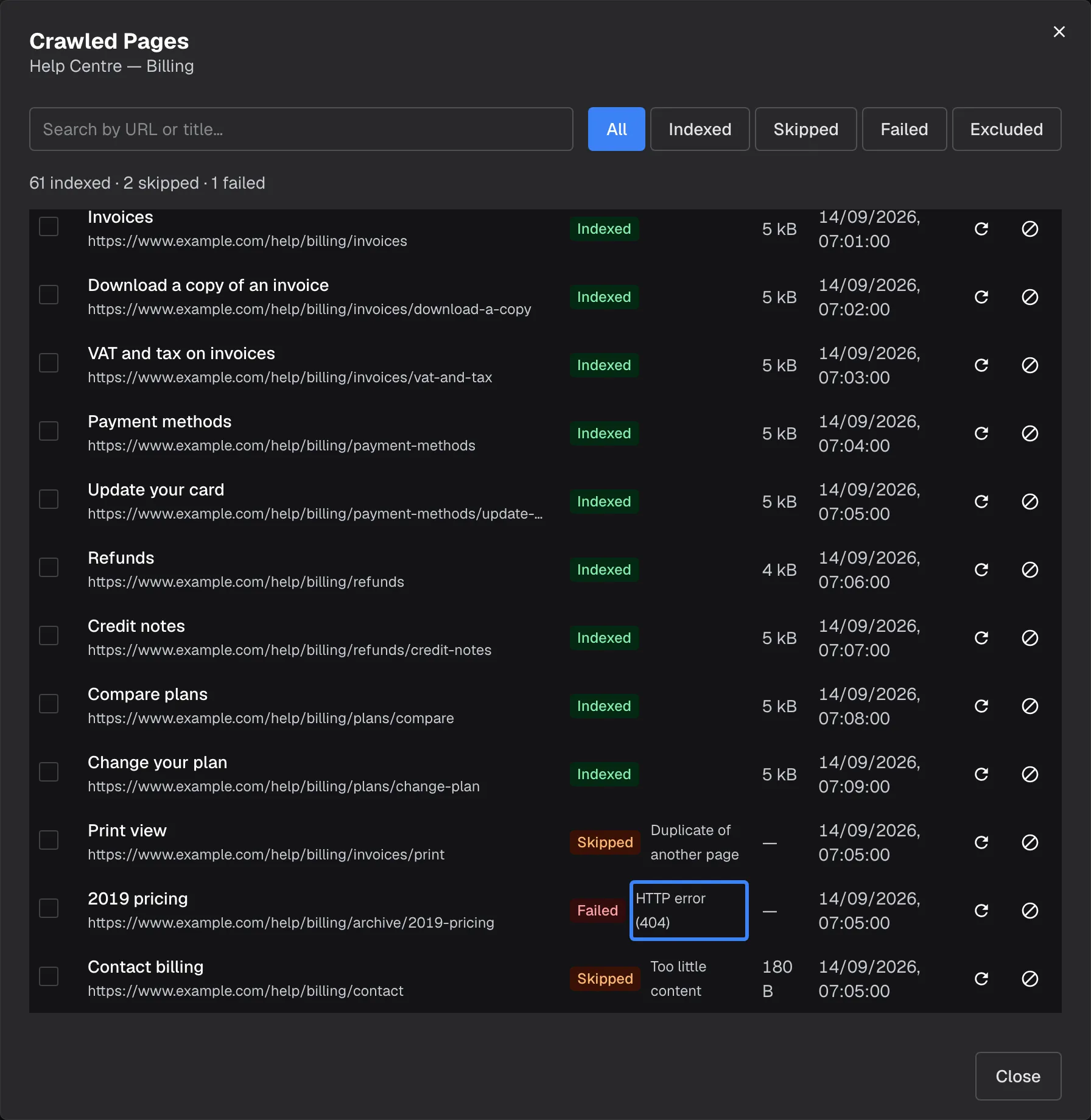Re-crawl the Refunds page
Viewport: 1091px width, 1120px height.
pyautogui.click(x=981, y=570)
